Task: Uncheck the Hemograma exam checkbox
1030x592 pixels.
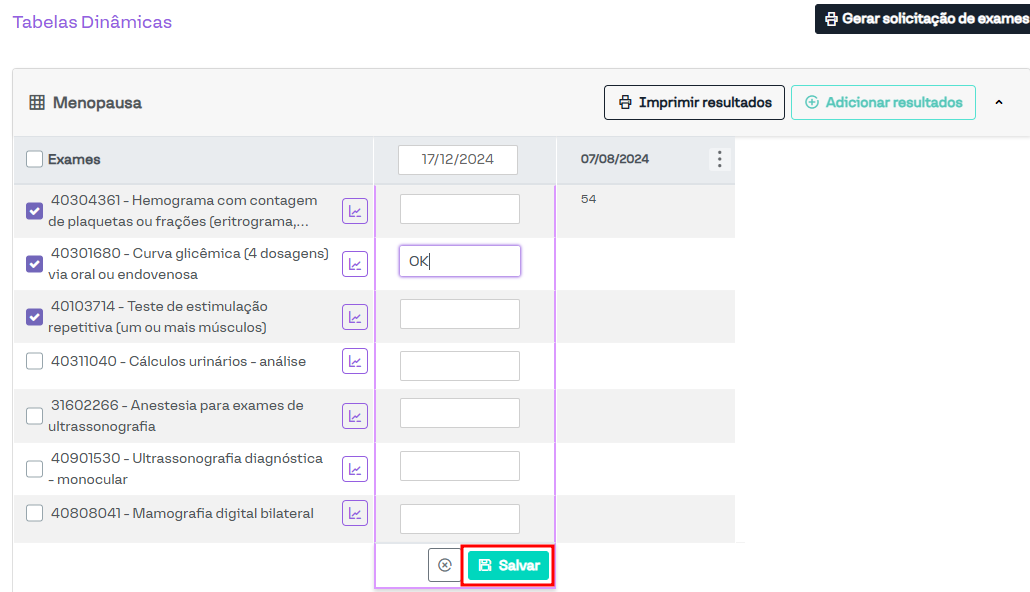Action: (34, 211)
